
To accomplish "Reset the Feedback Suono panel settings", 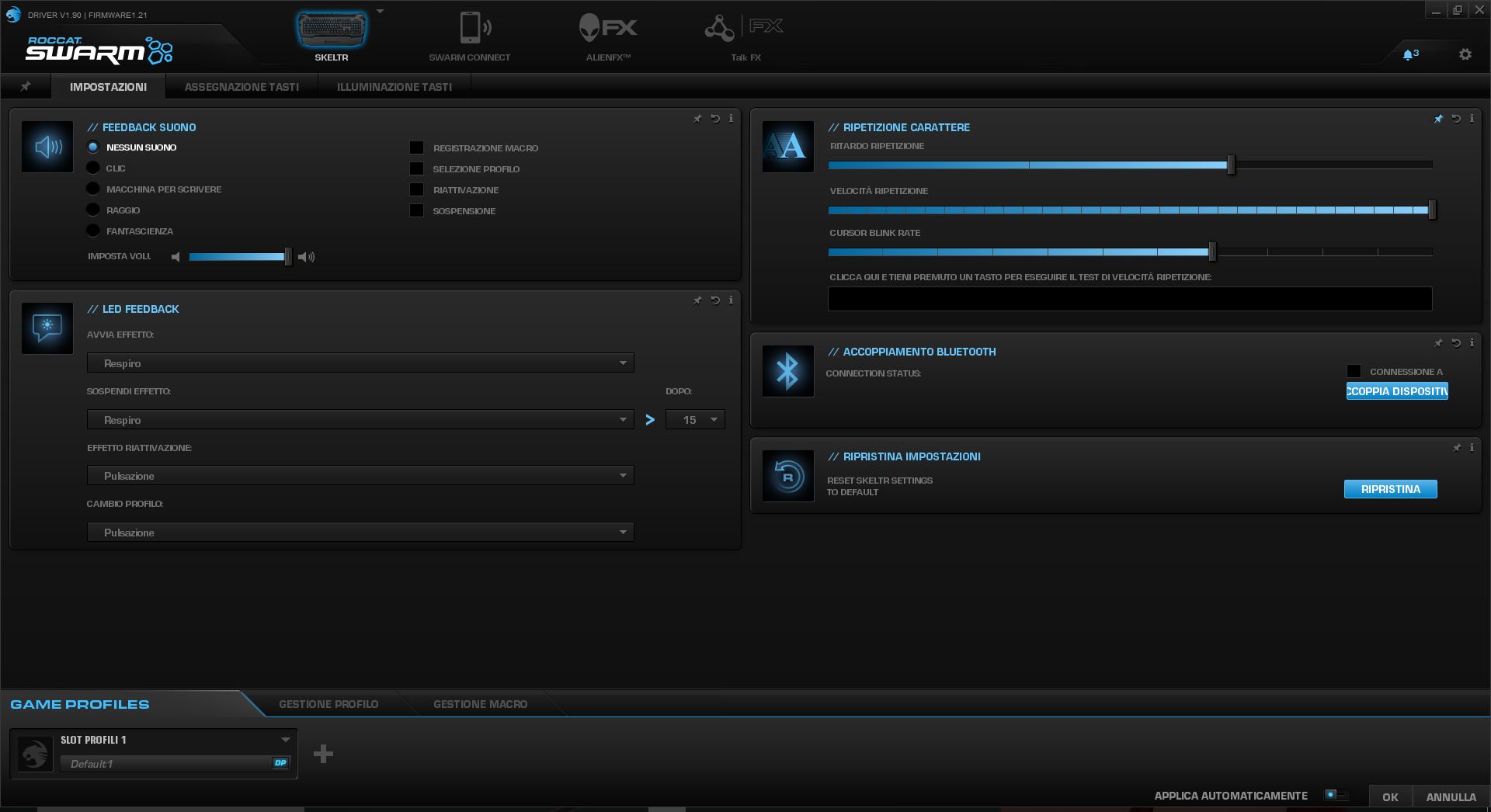I will [x=715, y=119].
